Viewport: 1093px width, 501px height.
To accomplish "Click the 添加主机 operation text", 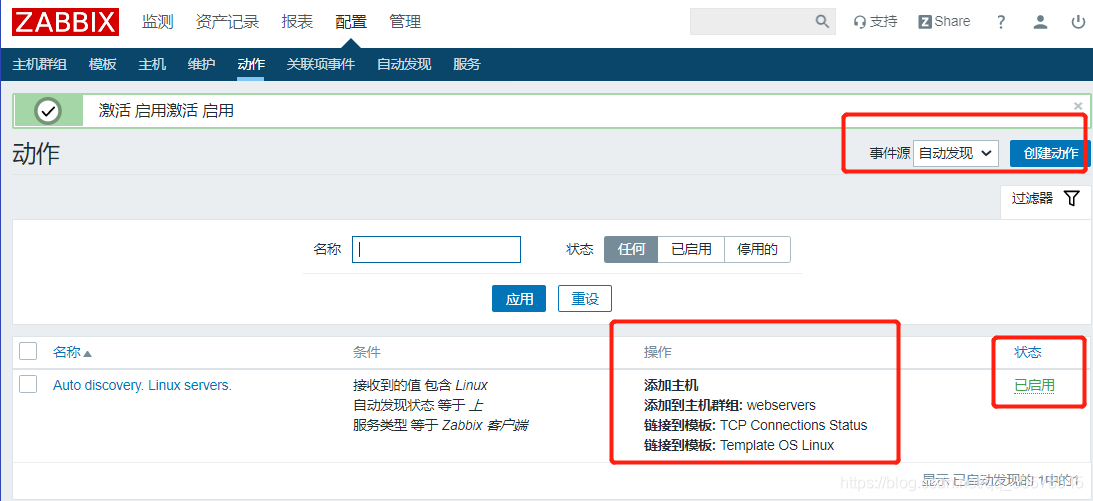I will (x=671, y=385).
